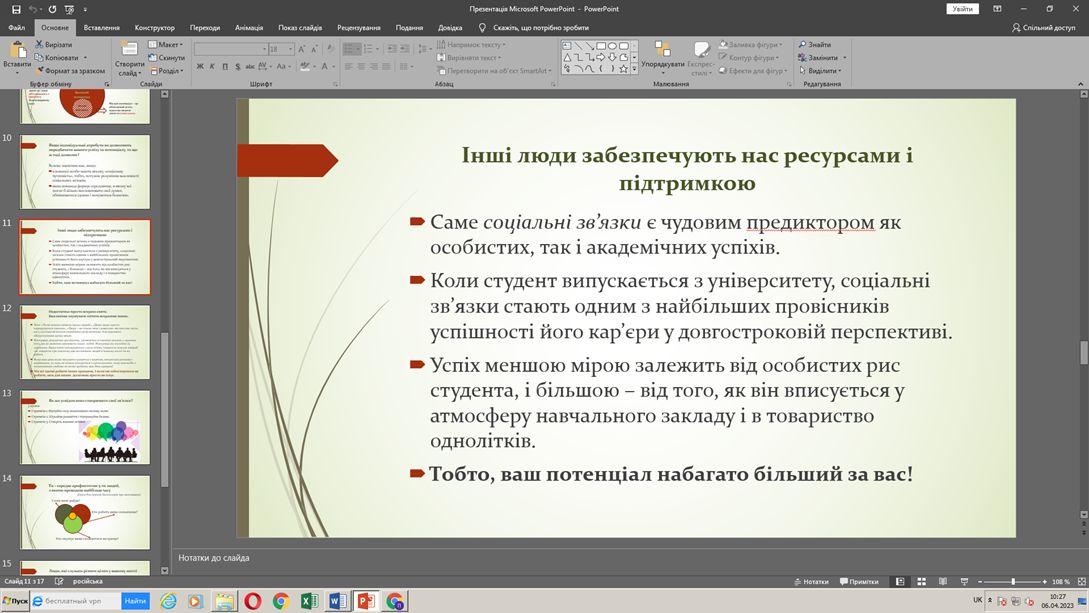Image resolution: width=1089 pixels, height=613 pixels.
Task: Click the Save icon in quick access toolbar
Action: (16, 9)
